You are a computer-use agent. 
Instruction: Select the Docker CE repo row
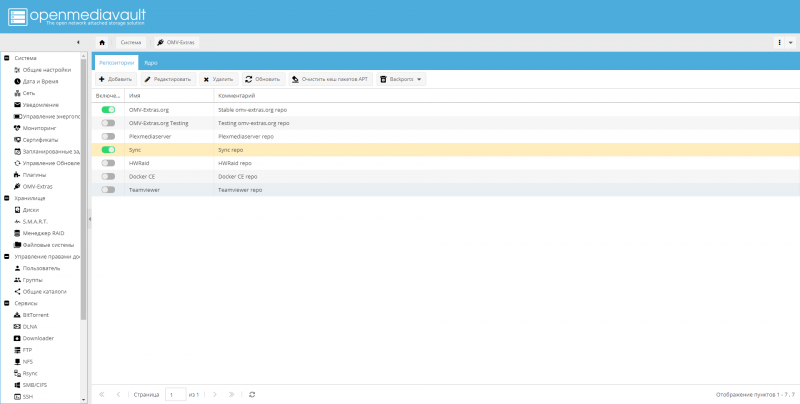tap(445, 176)
